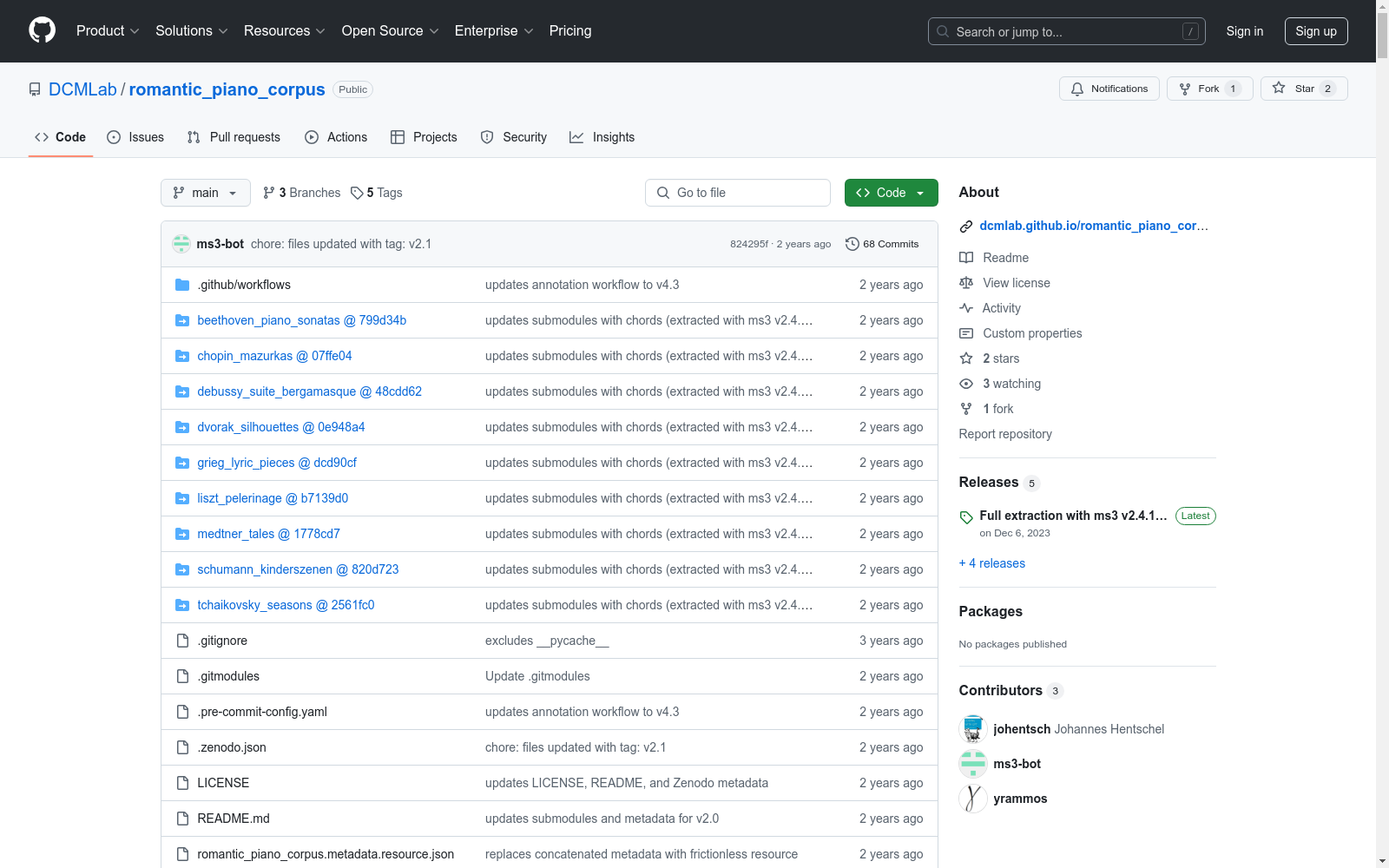This screenshot has width=1389, height=868.
Task: Click the history clock icon near 68 Commits
Action: coord(852,244)
